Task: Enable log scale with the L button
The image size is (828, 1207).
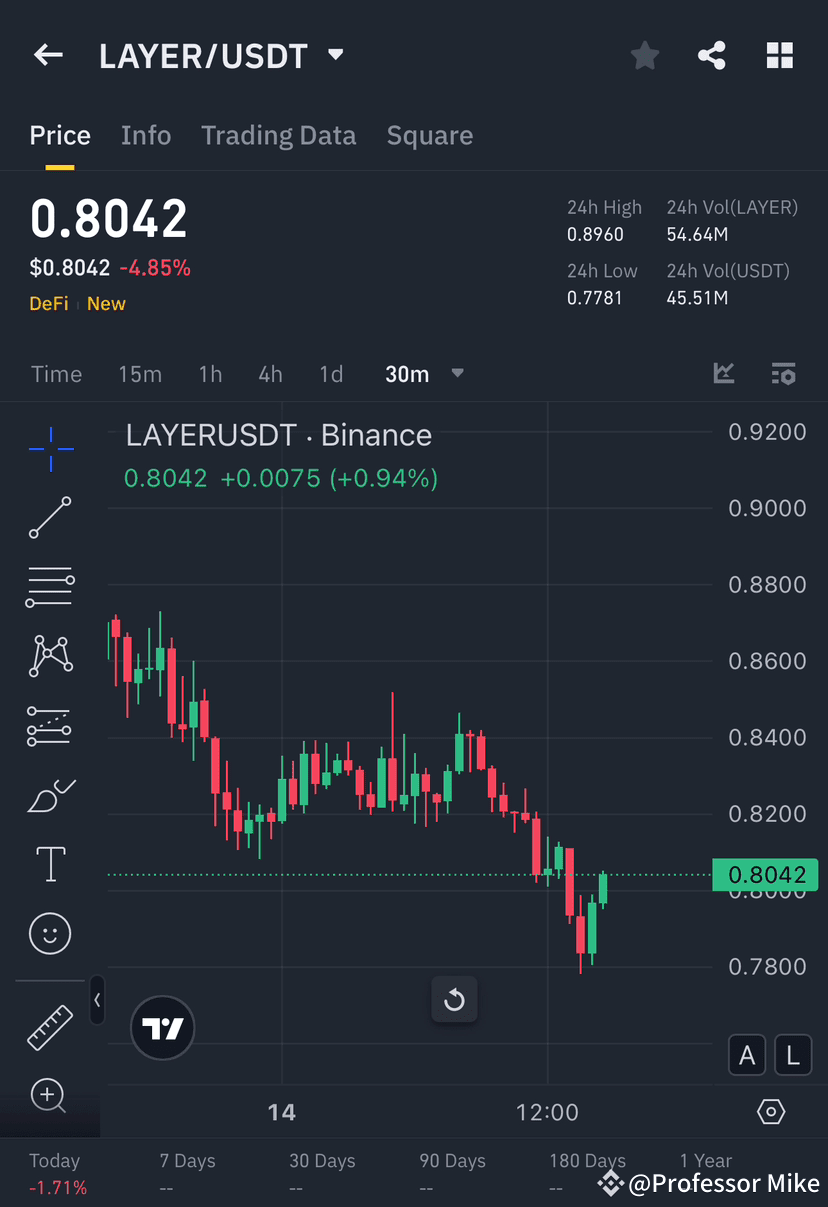Action: coord(792,1055)
